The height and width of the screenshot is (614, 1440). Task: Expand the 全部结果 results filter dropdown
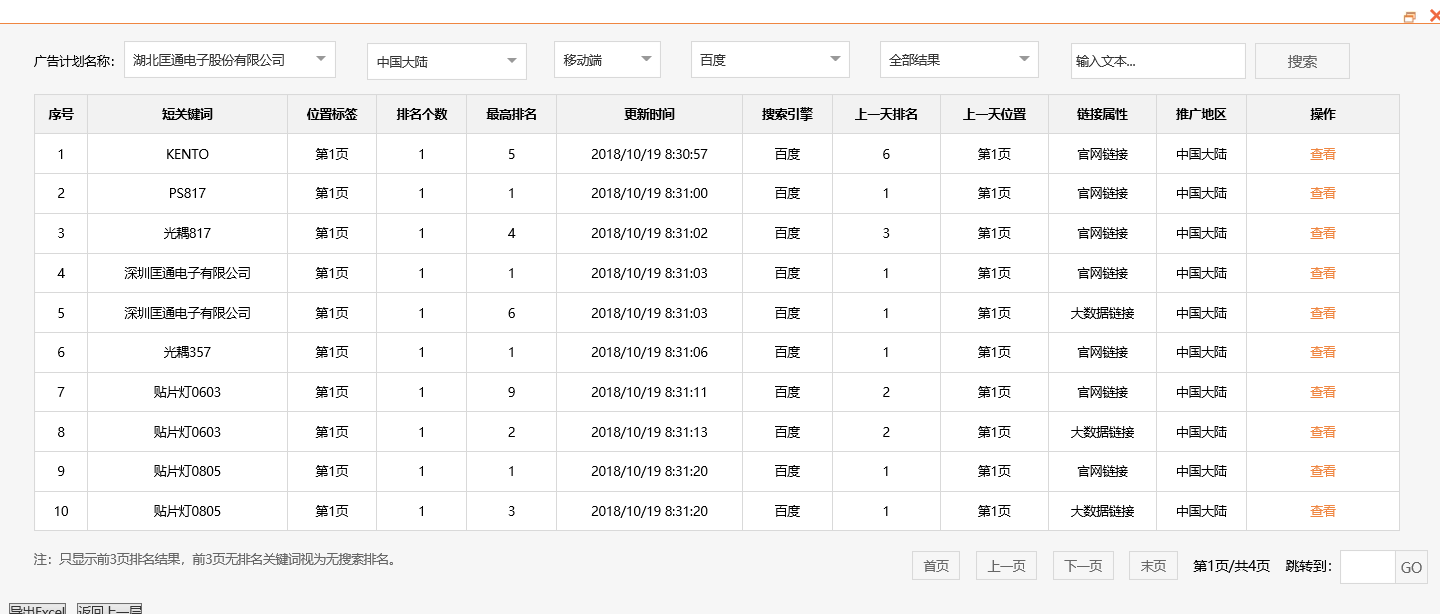pyautogui.click(x=957, y=59)
